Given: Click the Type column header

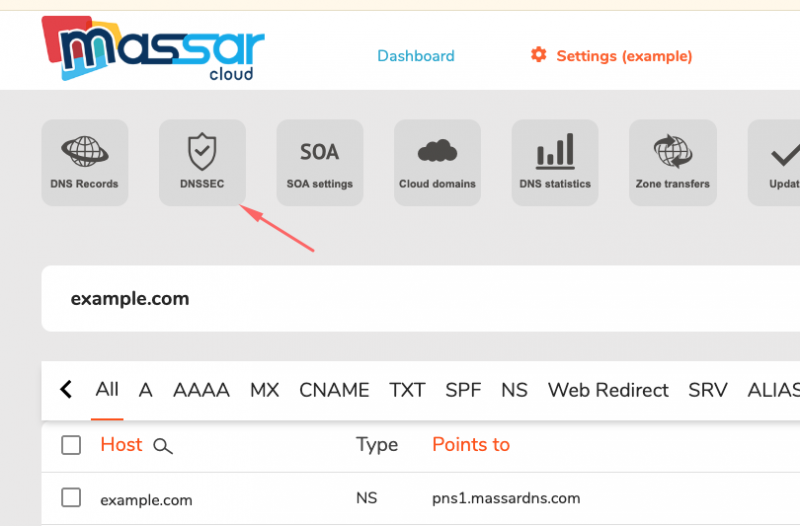Looking at the screenshot, I should pyautogui.click(x=377, y=445).
